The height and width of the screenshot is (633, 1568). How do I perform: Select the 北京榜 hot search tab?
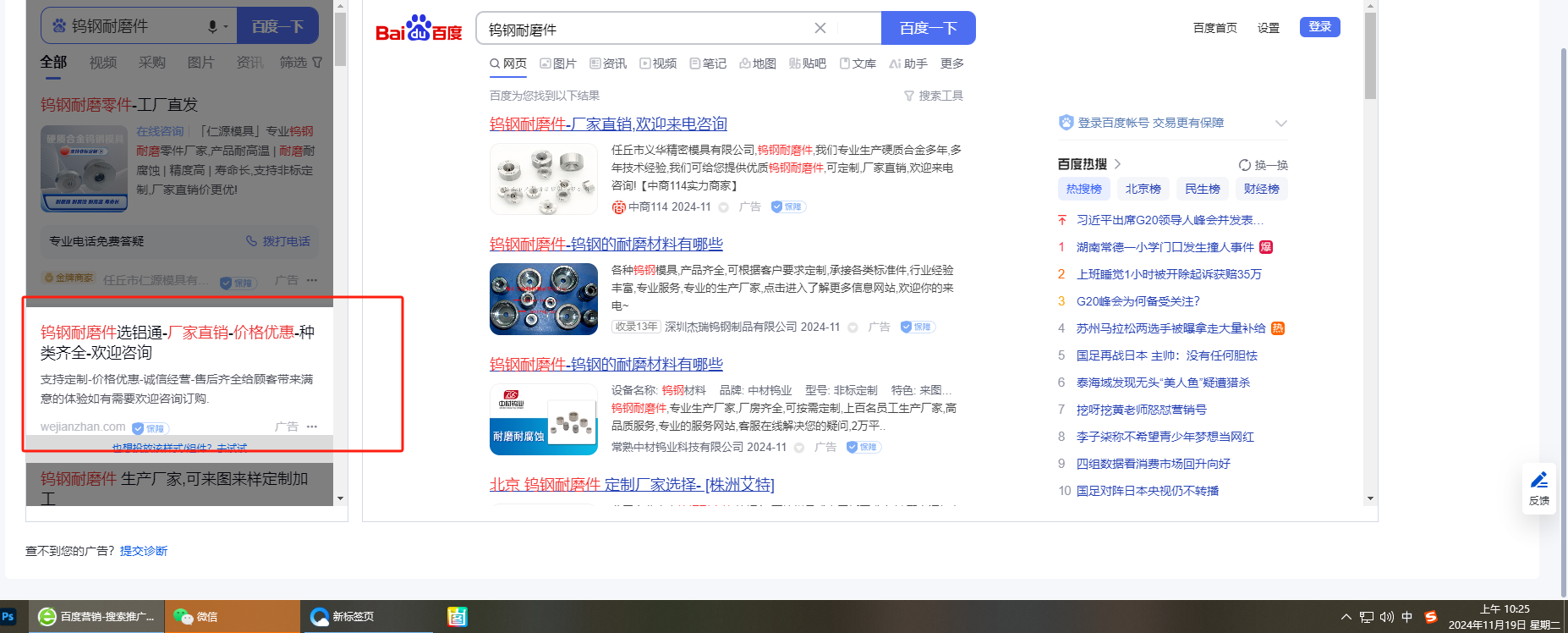[1143, 190]
